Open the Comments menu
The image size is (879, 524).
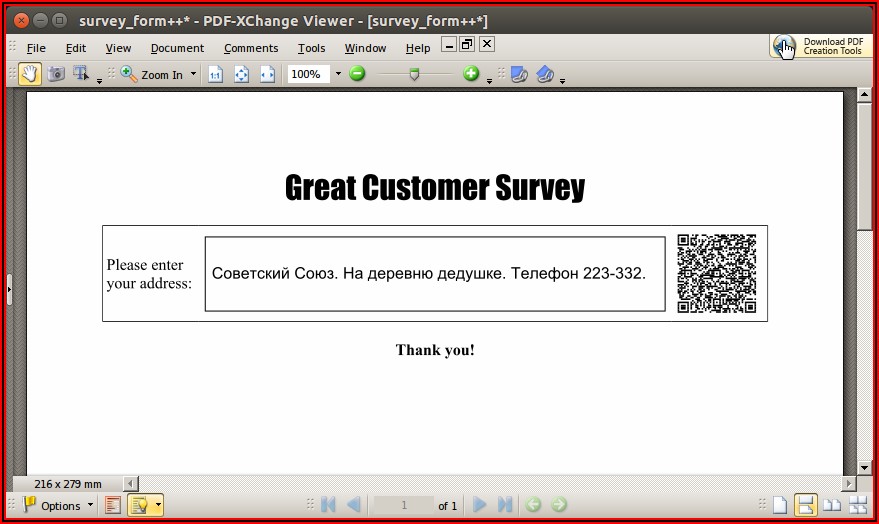pyautogui.click(x=251, y=48)
